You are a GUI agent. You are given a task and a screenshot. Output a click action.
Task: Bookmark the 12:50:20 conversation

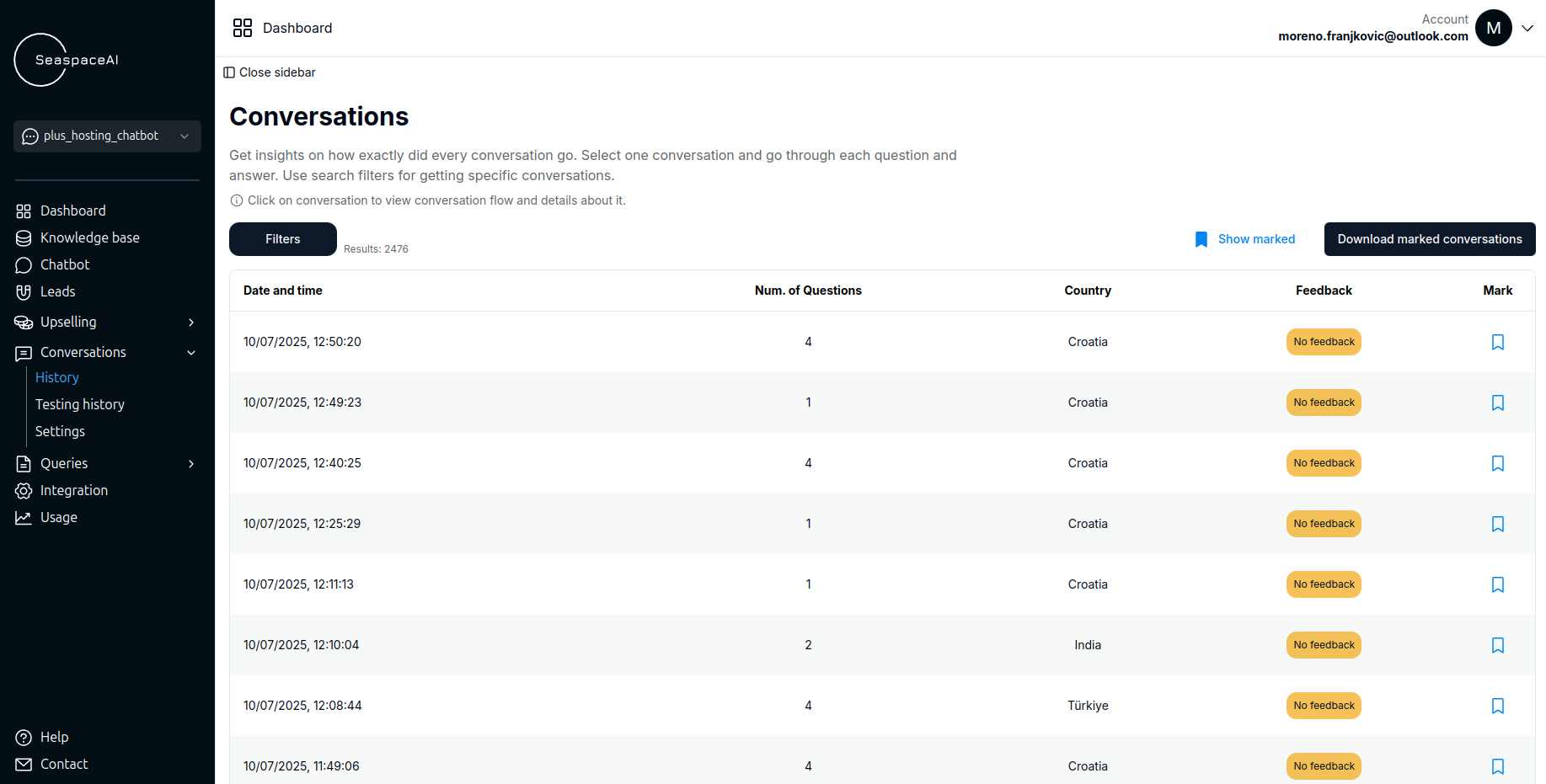coord(1497,342)
